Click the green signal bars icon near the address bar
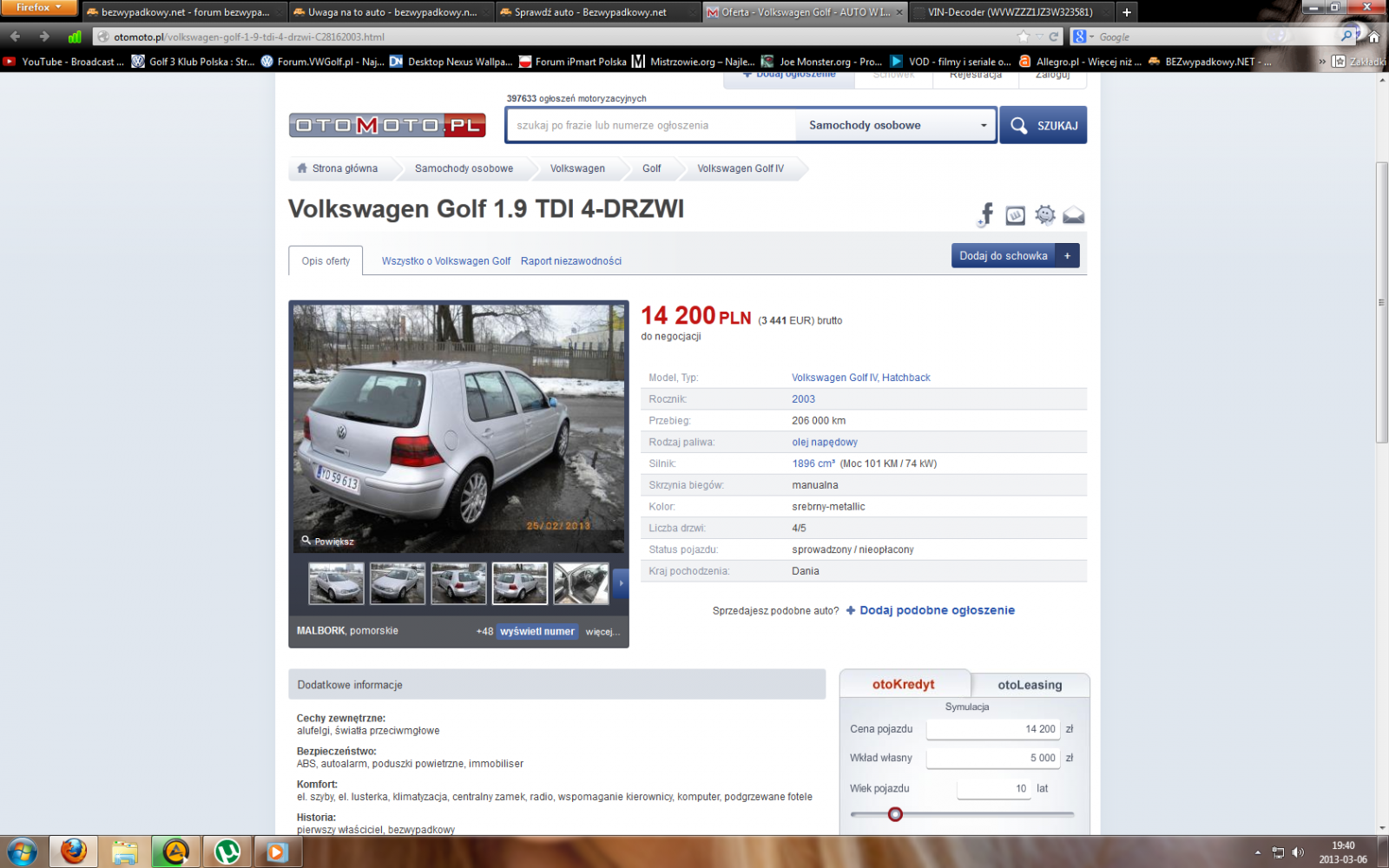This screenshot has width=1389, height=868. click(x=75, y=36)
